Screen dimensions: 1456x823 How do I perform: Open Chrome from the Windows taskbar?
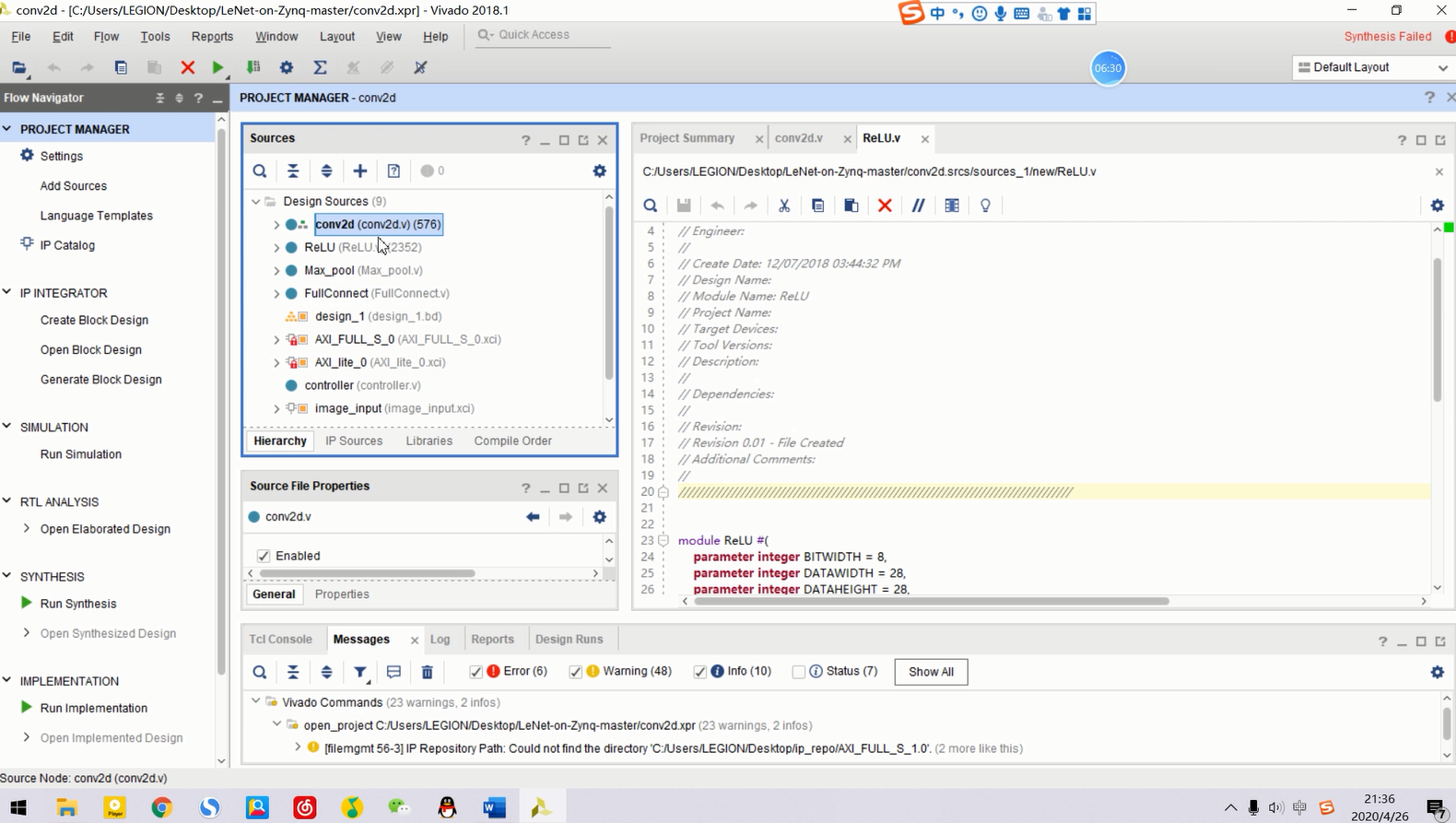(162, 807)
